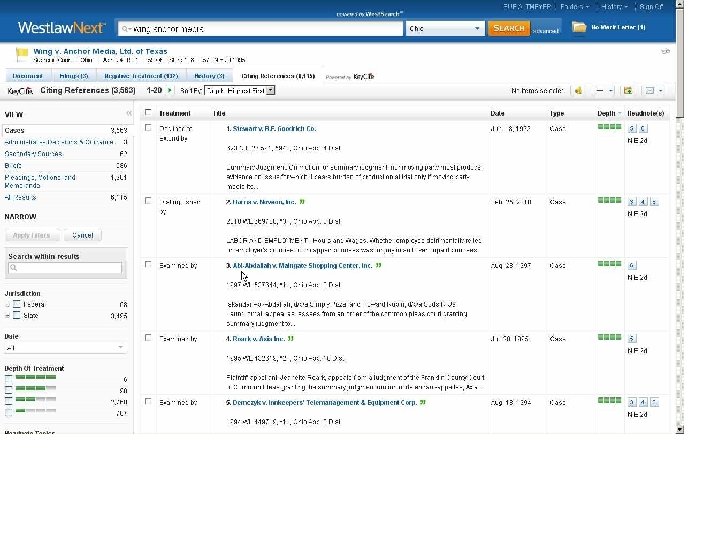Click headnote badge in Abi-Abdallah v. Maingate row
Viewport: 720px width, 540px height.
tap(632, 265)
